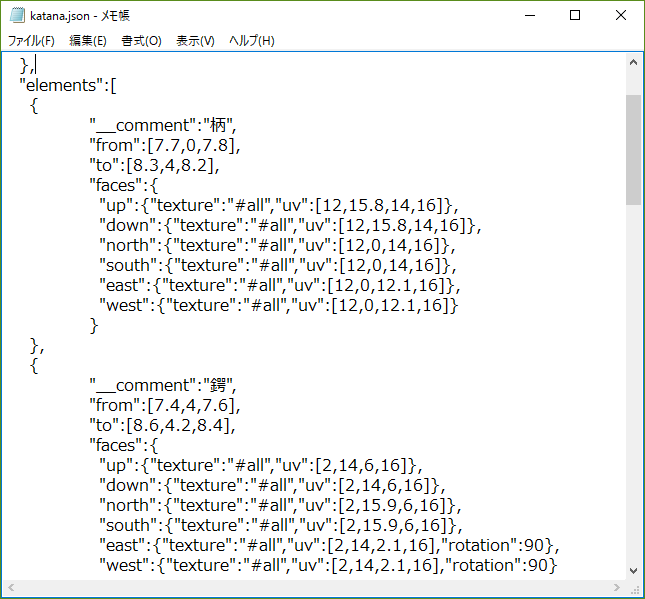Click the "south" line with uv 2,15.9,6,16
Viewport: 645px width, 599px height.
click(x=281, y=526)
